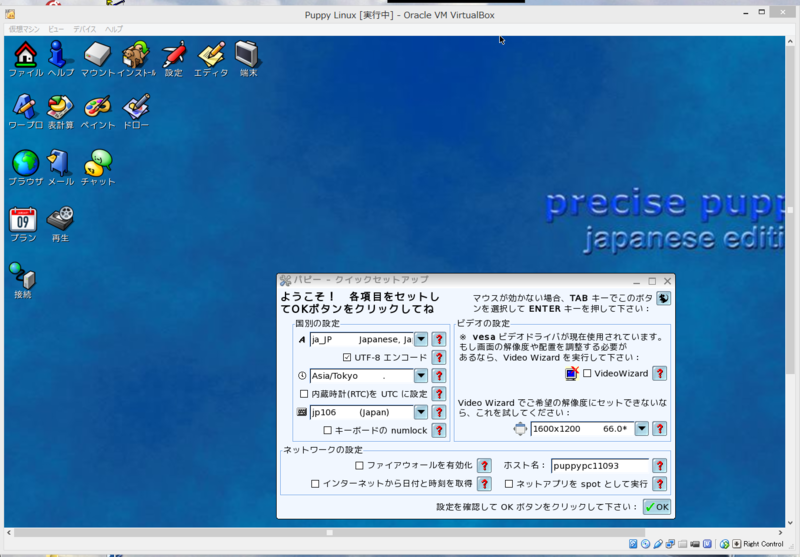Click help button next to ja_JP locale
This screenshot has height=557, width=800.
(x=439, y=339)
